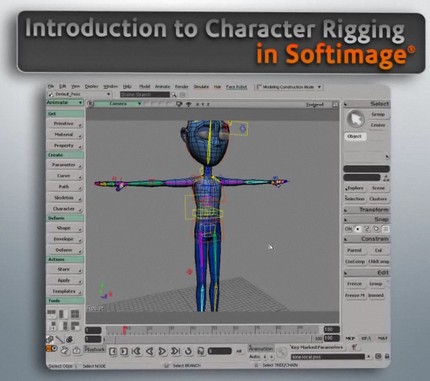Image resolution: width=430 pixels, height=381 pixels.
Task: Click the snap-to-surface icon in Snap panel
Action: click(376, 229)
